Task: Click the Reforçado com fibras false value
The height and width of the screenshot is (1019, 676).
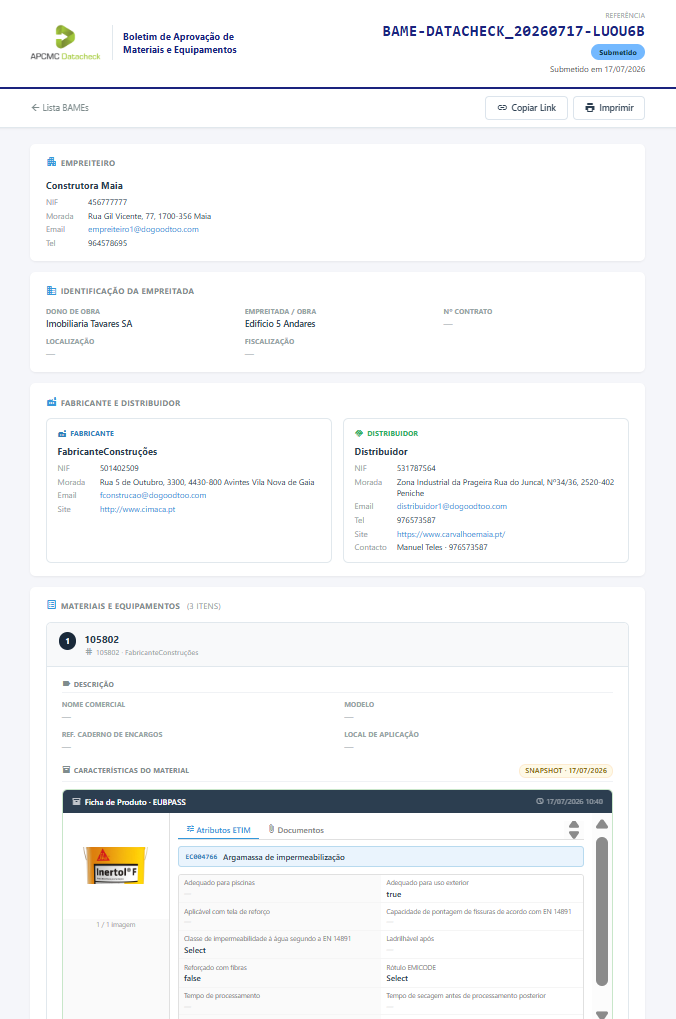Action: click(x=192, y=978)
